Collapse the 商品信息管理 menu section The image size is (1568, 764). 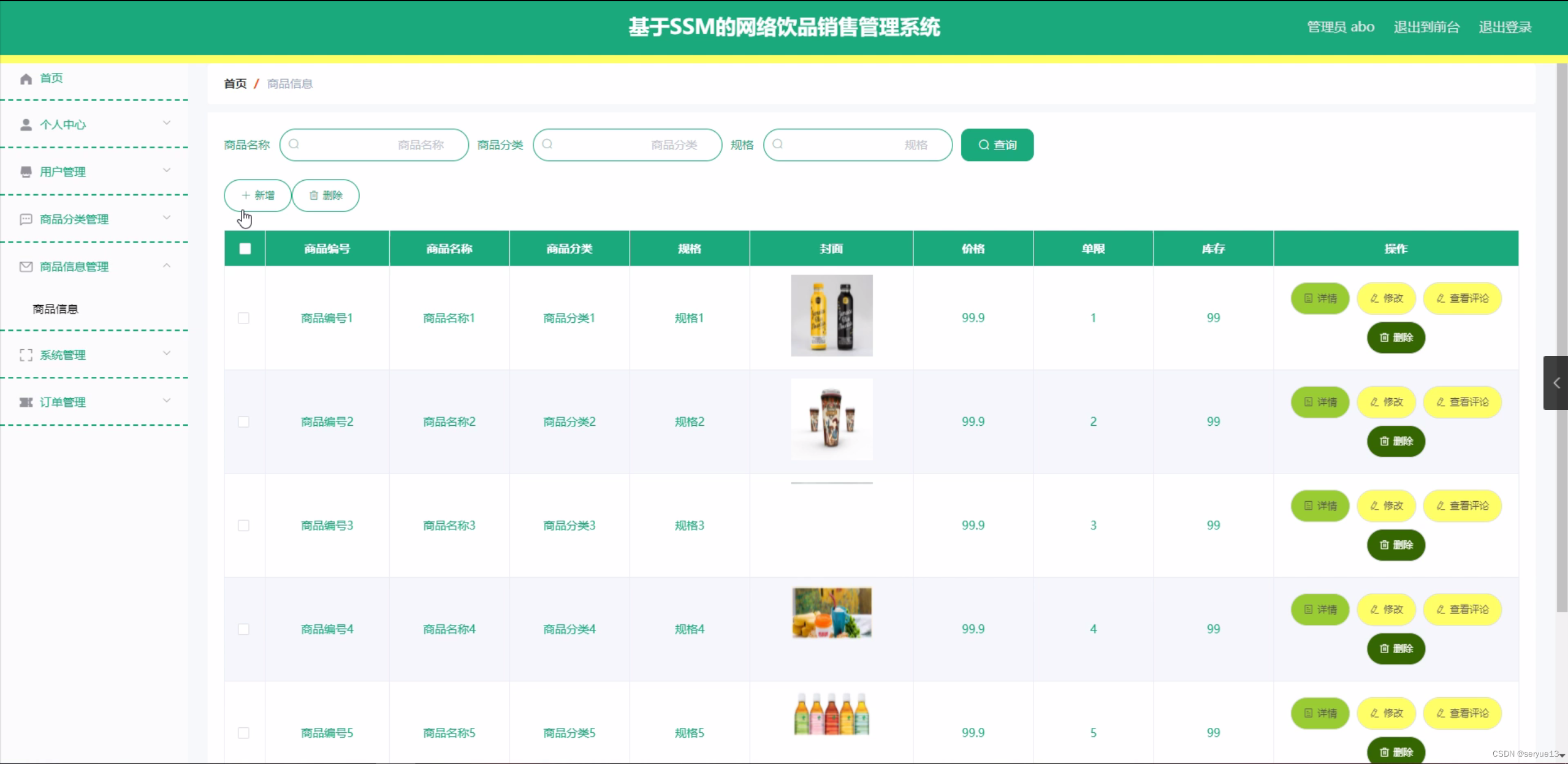point(166,266)
